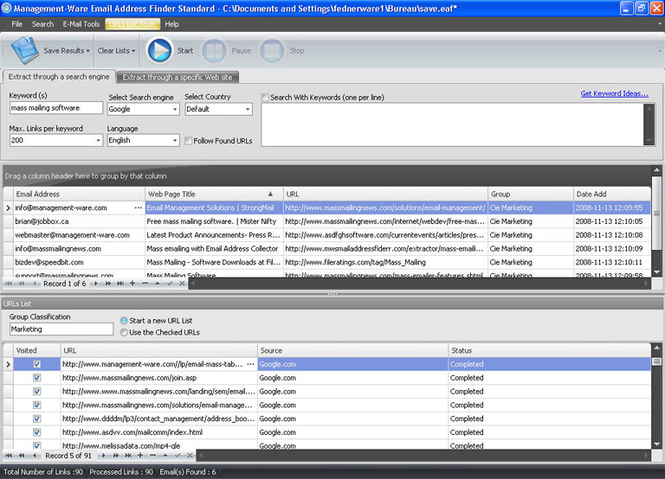Open the Language dropdown
Screen dimensions: 665x479
tap(175, 140)
